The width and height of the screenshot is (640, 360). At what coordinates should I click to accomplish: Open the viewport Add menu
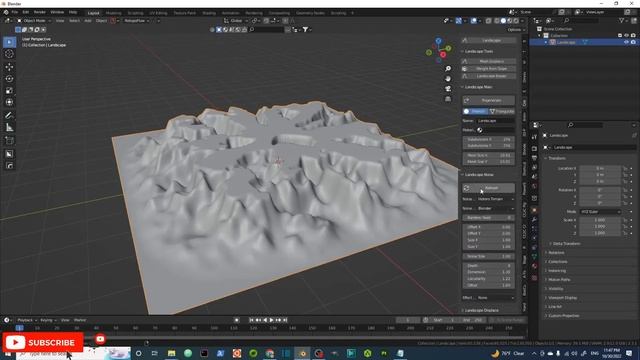click(x=88, y=20)
